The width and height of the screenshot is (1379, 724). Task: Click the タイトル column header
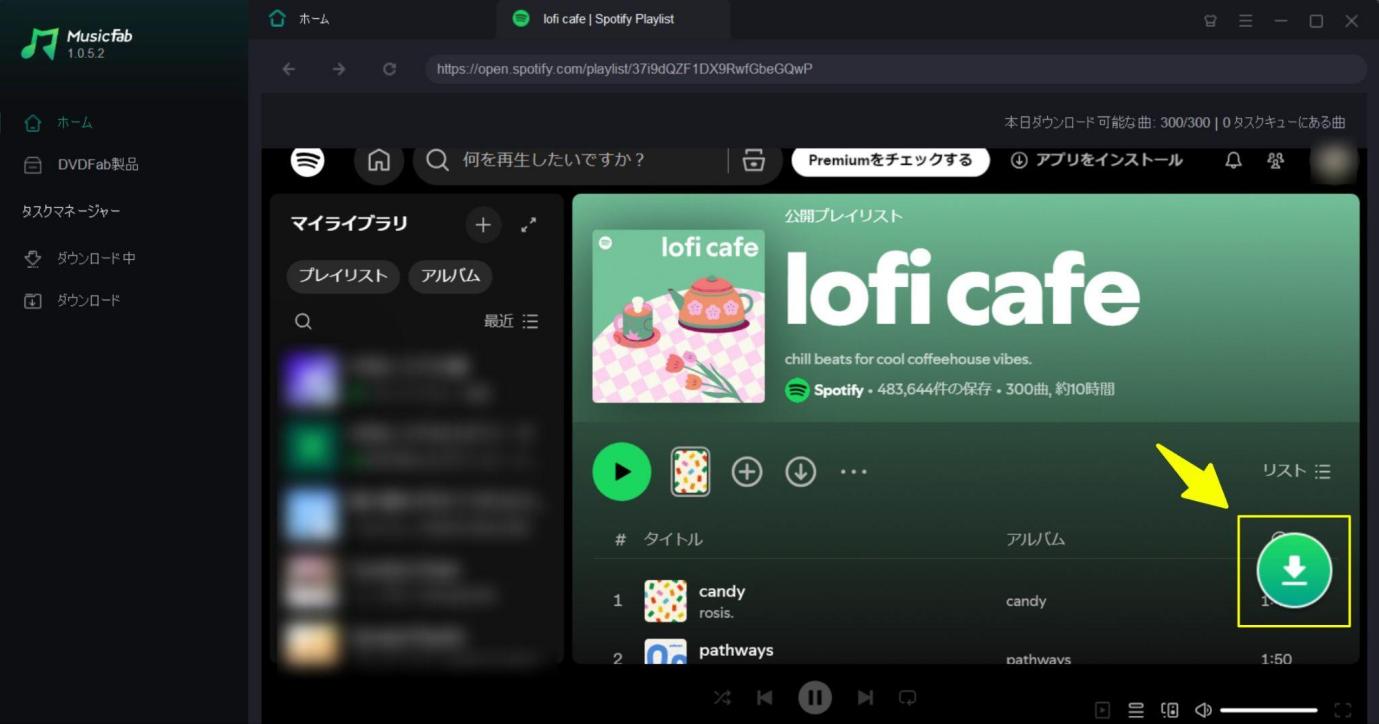pyautogui.click(x=673, y=539)
